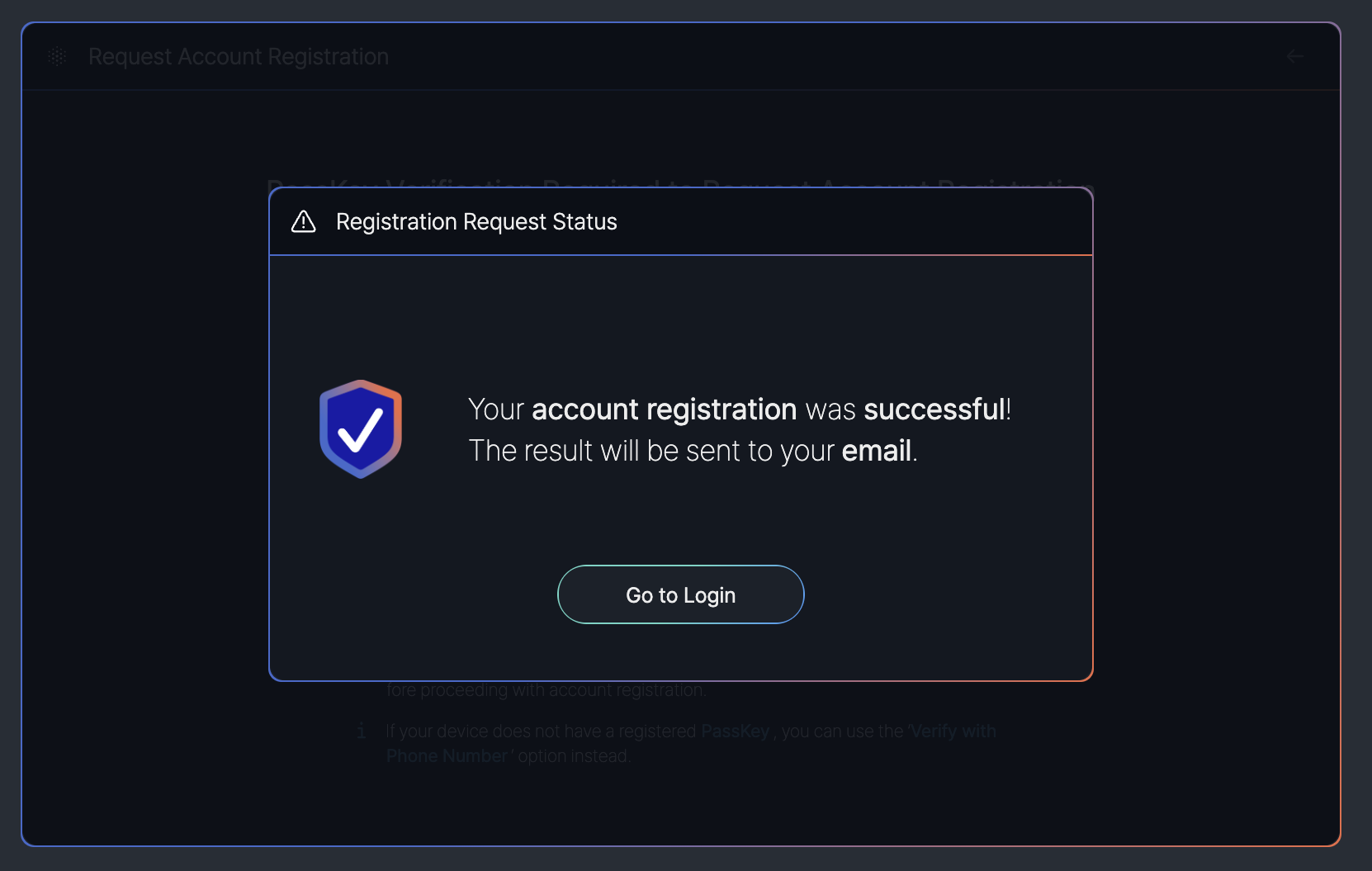Screen dimensions: 1372x871
Task: Click the dimmed info 'i' icon
Action: coord(362,731)
